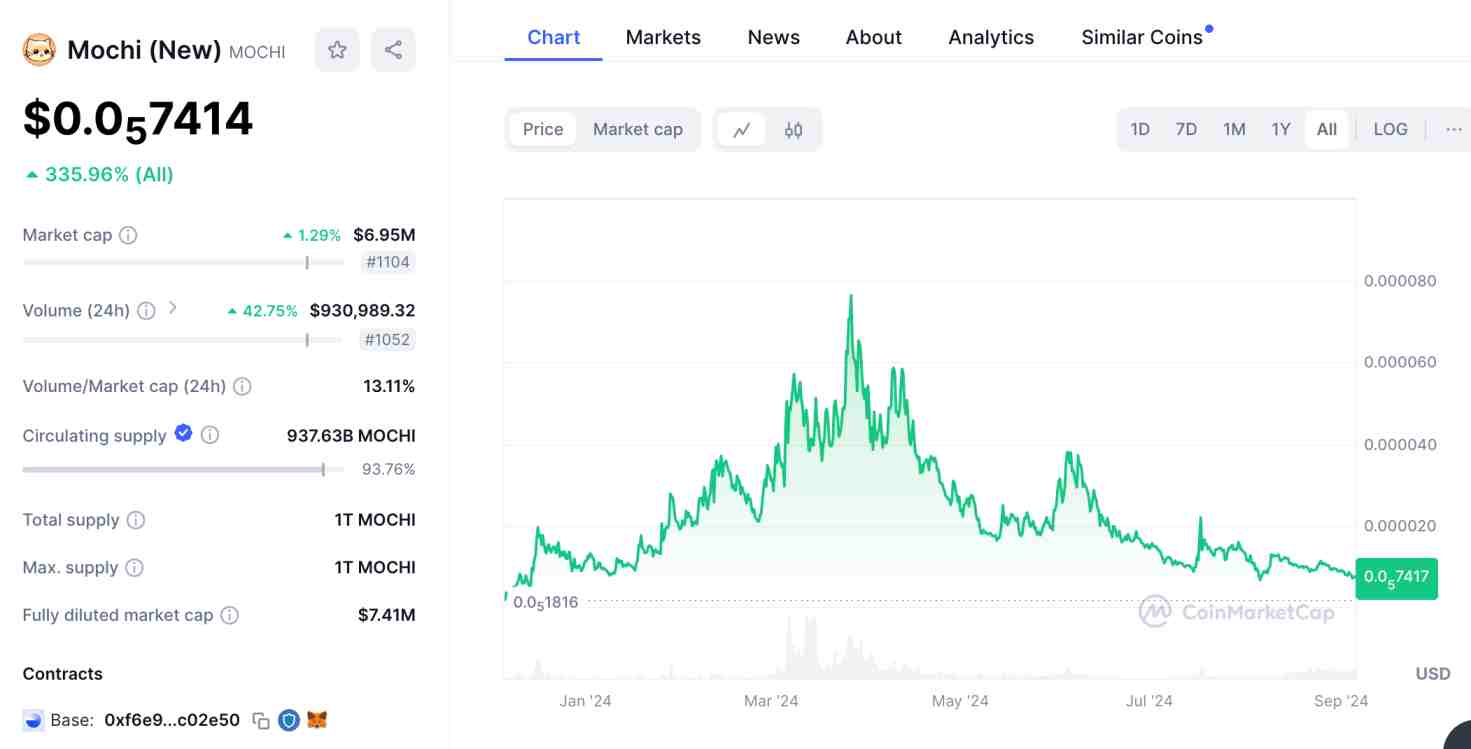
Task: Open Fully diluted market cap info icon
Action: 229,616
